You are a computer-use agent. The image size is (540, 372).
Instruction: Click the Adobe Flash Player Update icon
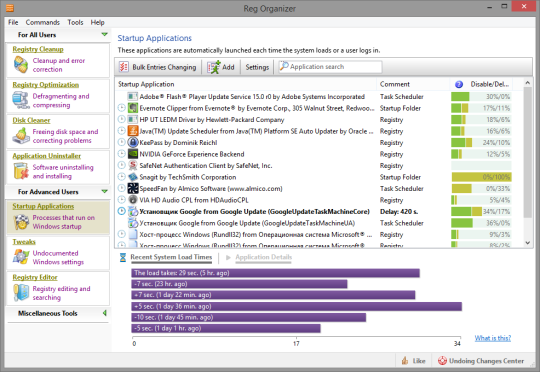pos(133,96)
